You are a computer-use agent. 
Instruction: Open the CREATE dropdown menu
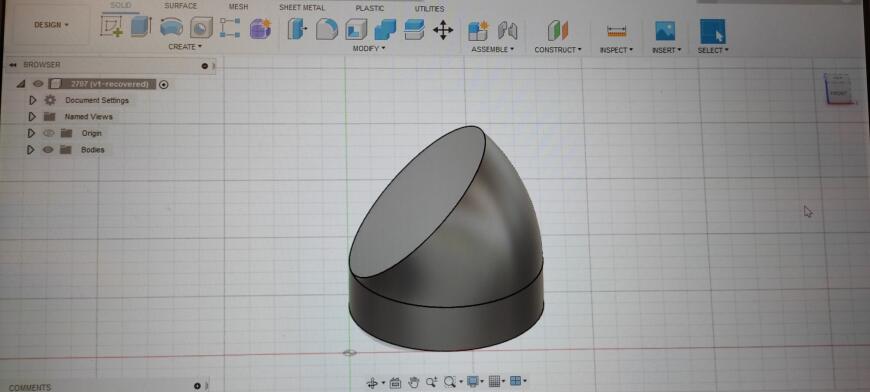point(185,47)
